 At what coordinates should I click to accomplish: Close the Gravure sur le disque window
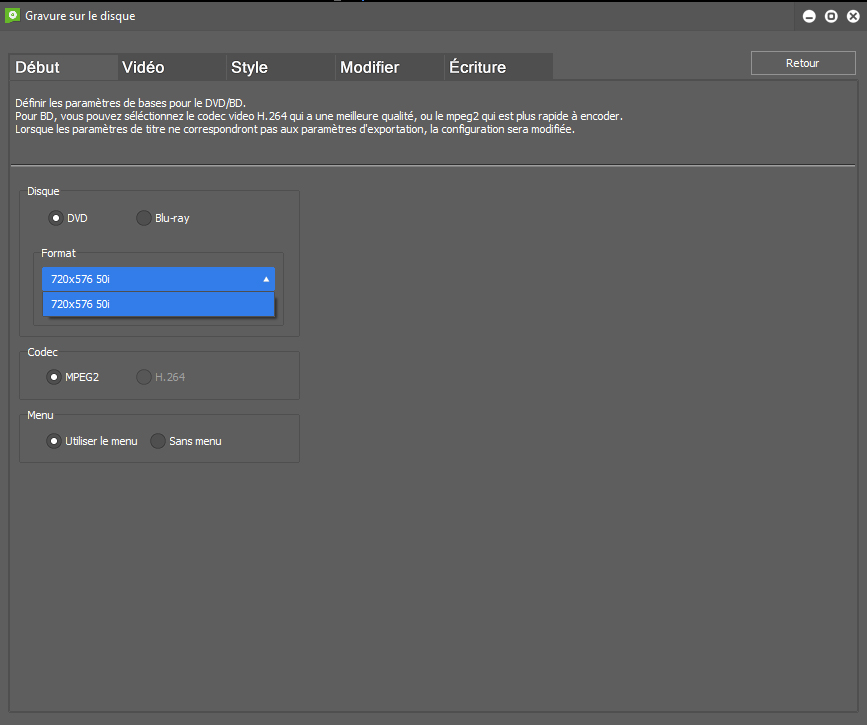[x=853, y=16]
